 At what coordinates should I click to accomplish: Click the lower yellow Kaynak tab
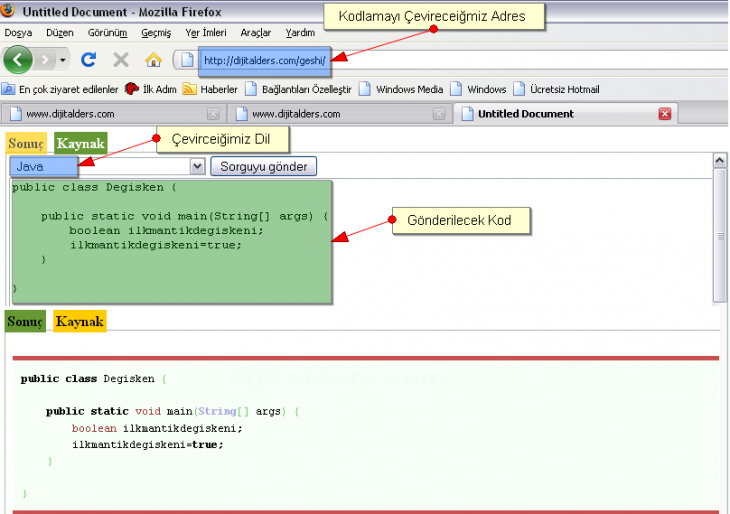[x=80, y=321]
